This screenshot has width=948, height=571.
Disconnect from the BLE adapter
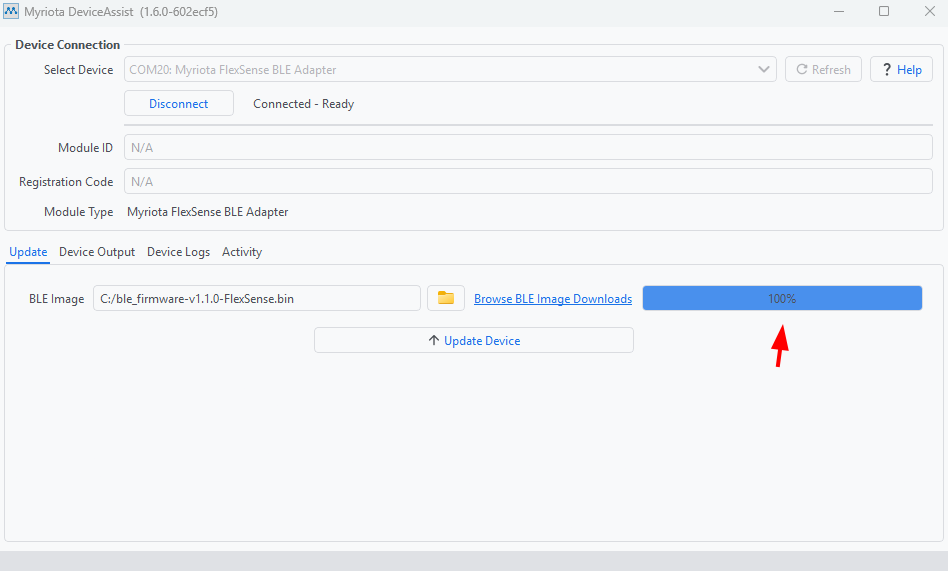coord(179,103)
